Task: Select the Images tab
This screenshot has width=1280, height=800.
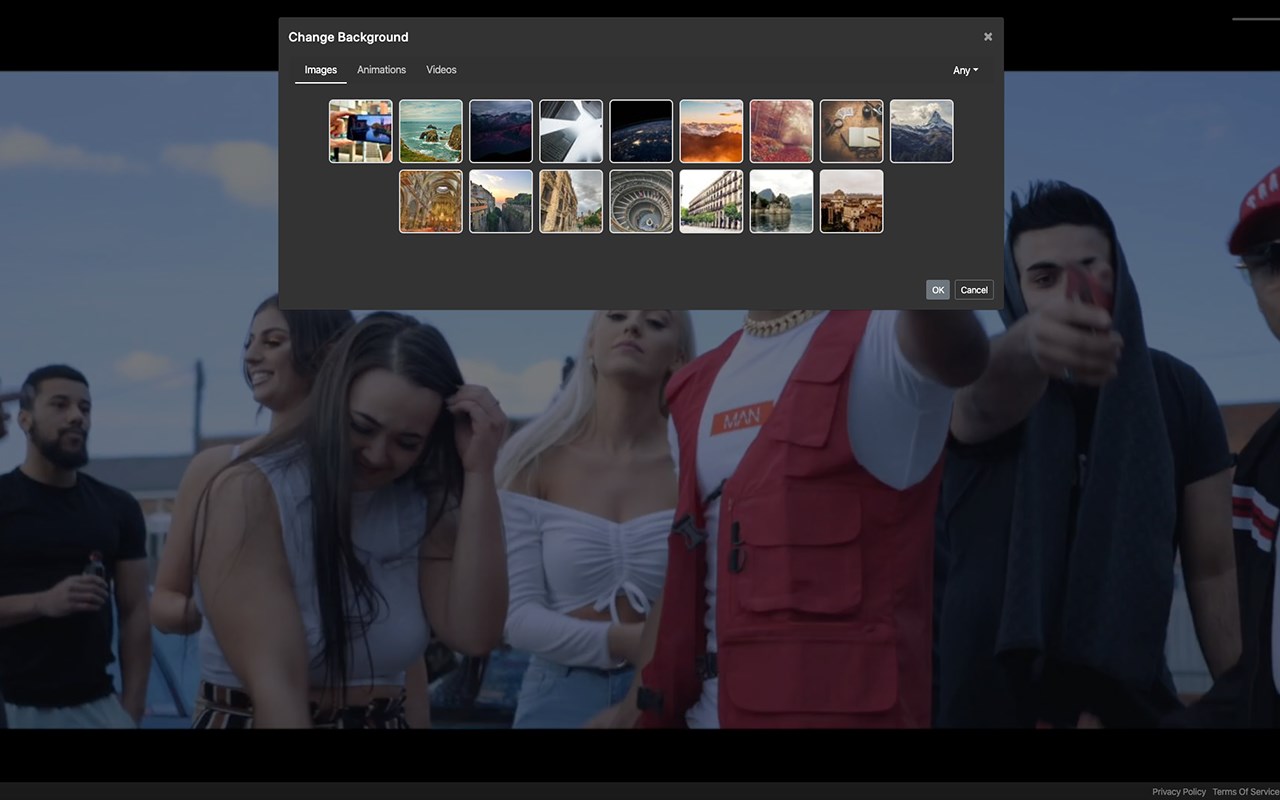Action: [320, 70]
